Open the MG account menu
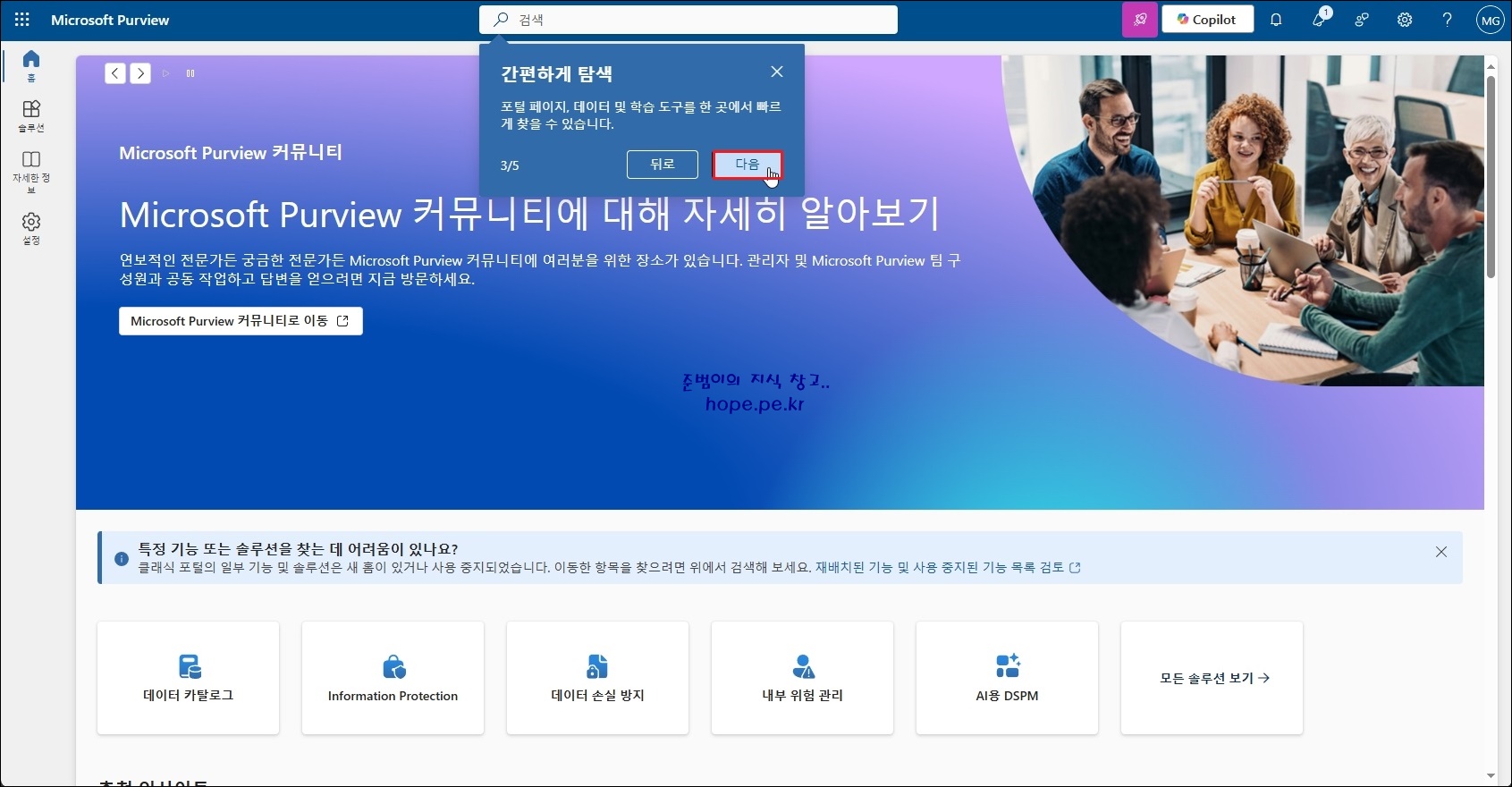The width and height of the screenshot is (1512, 787). point(1491,20)
